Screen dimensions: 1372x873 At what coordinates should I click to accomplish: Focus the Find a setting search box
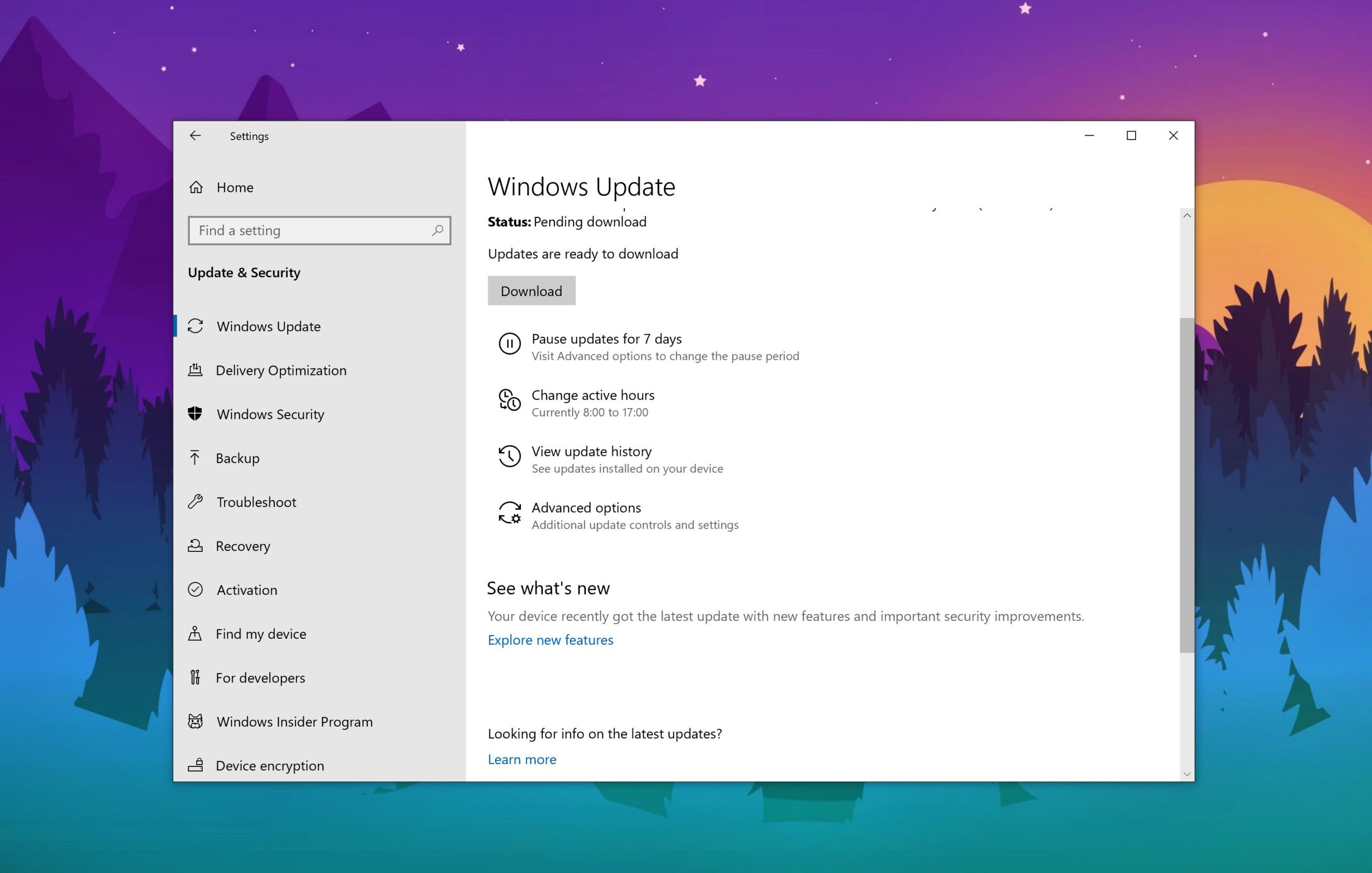tap(319, 231)
